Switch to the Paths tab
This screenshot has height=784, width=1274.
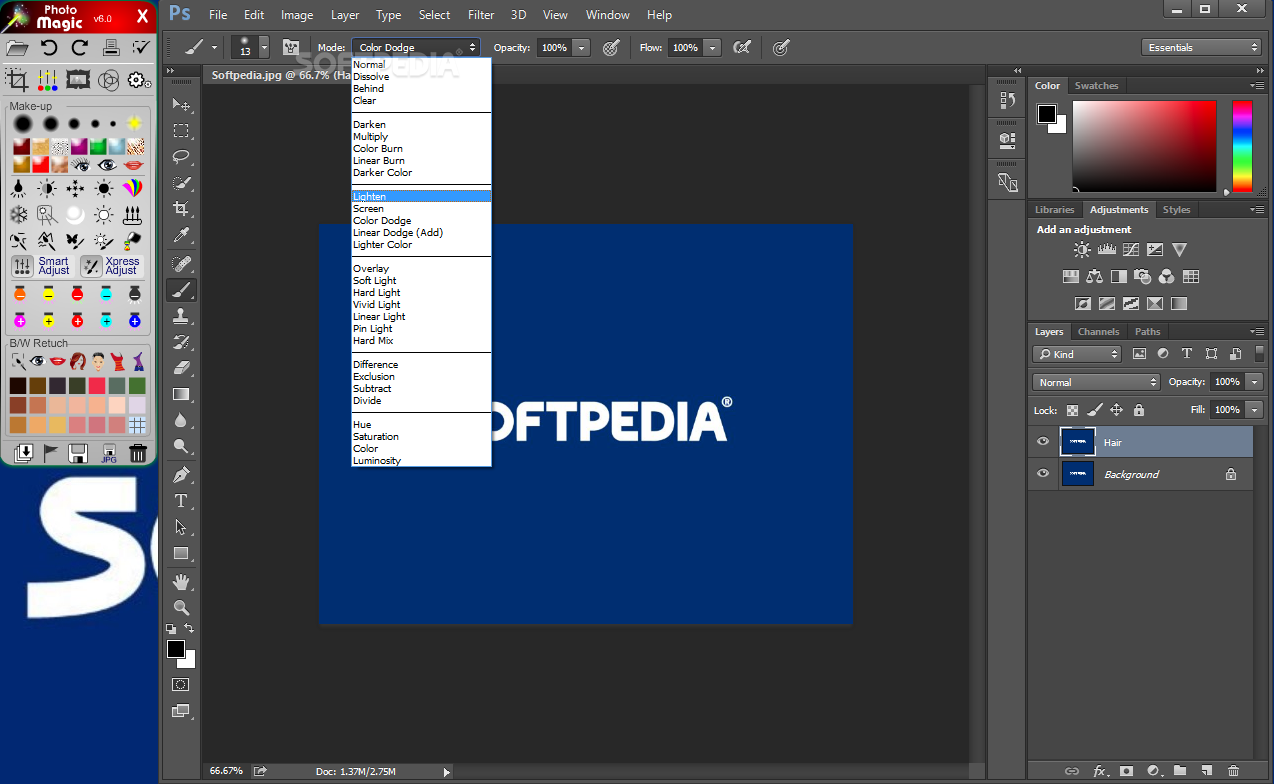1148,332
